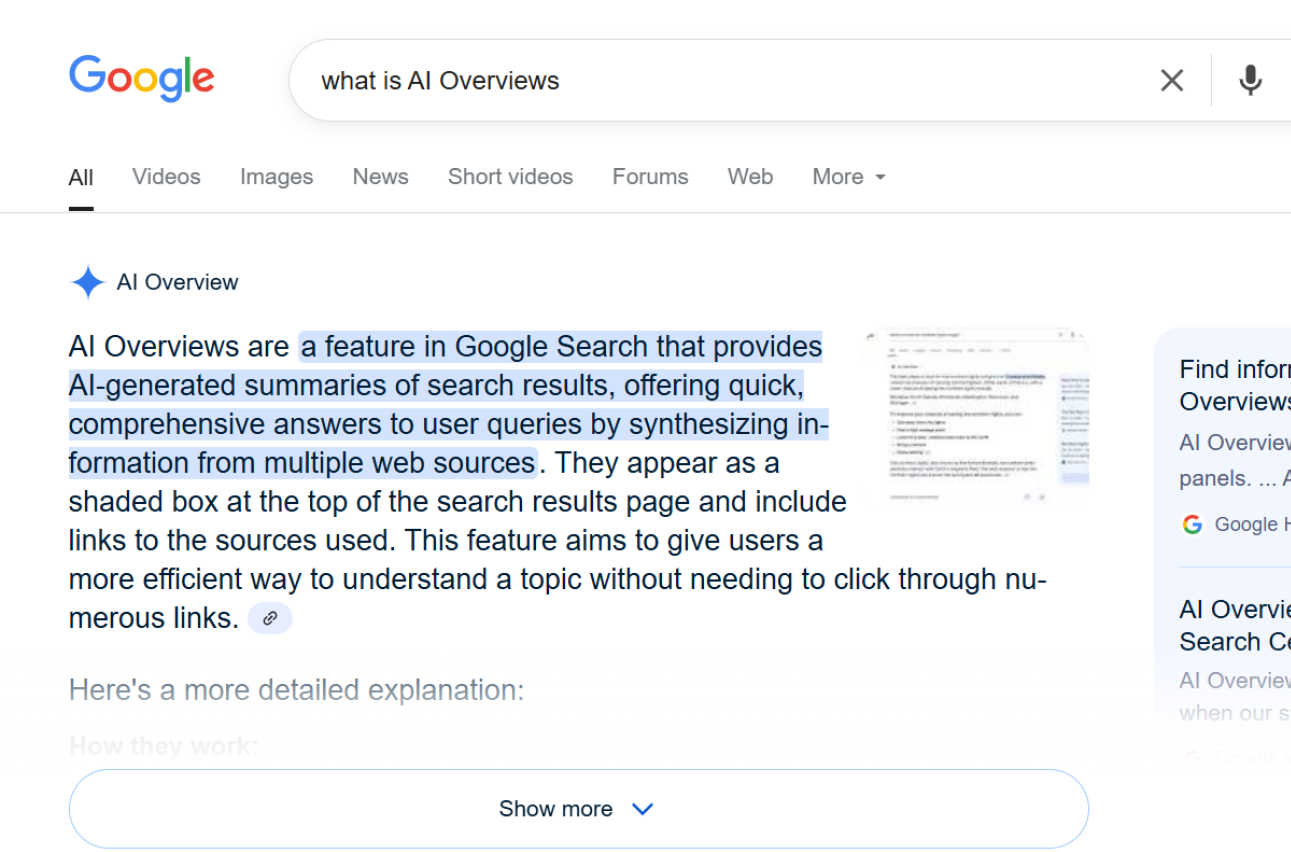Click the search box with query text

pyautogui.click(x=700, y=81)
